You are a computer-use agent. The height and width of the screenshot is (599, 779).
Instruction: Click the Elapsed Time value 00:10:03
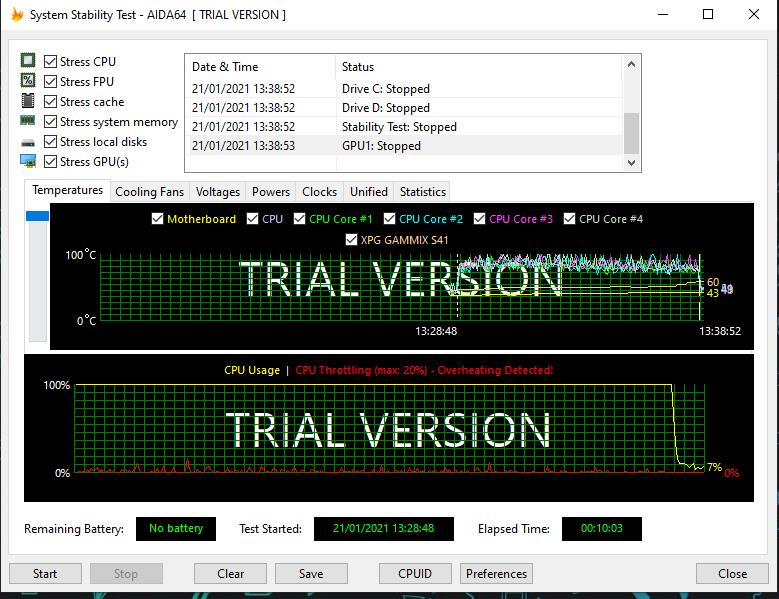point(602,528)
